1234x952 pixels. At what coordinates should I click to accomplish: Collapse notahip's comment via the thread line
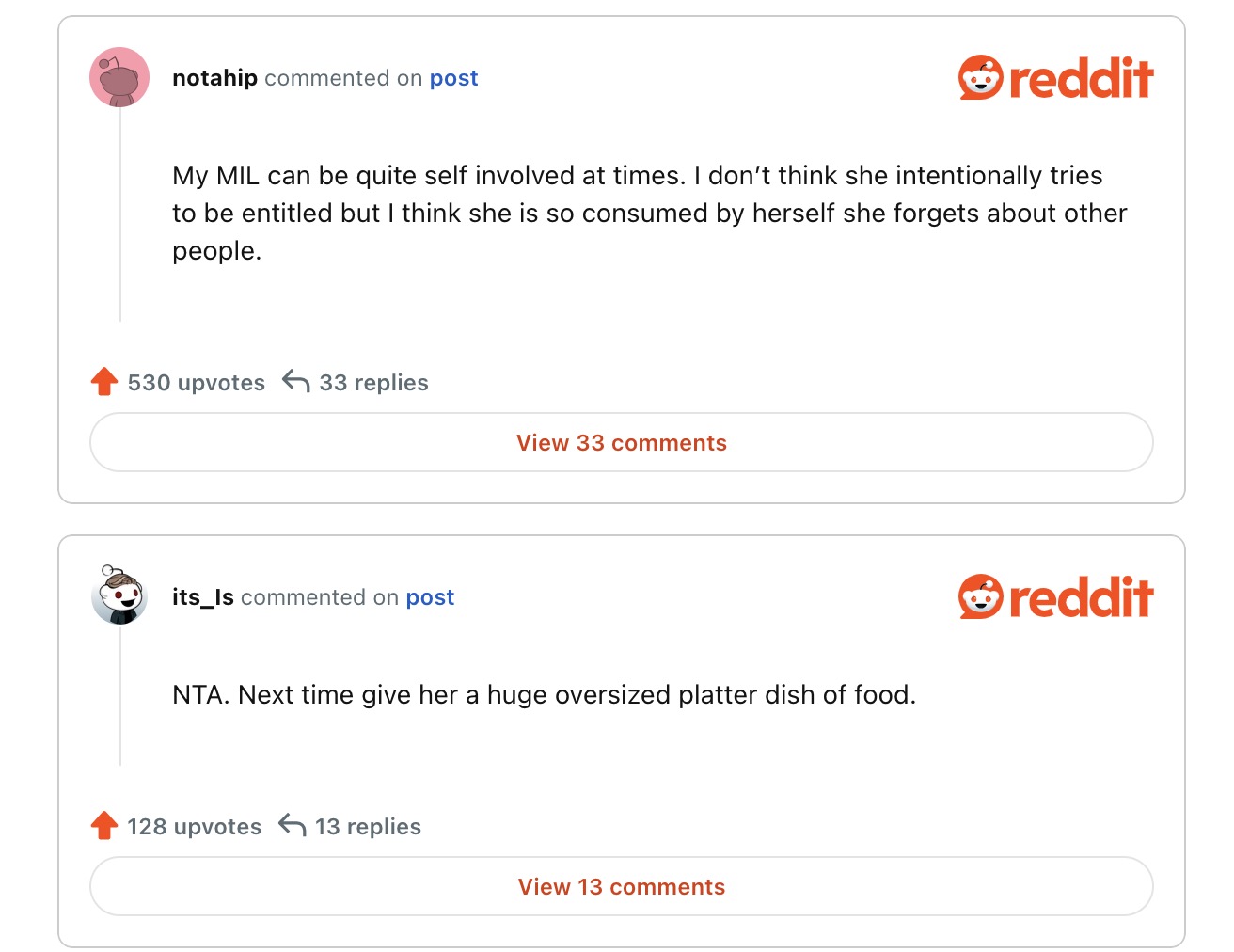(120, 216)
